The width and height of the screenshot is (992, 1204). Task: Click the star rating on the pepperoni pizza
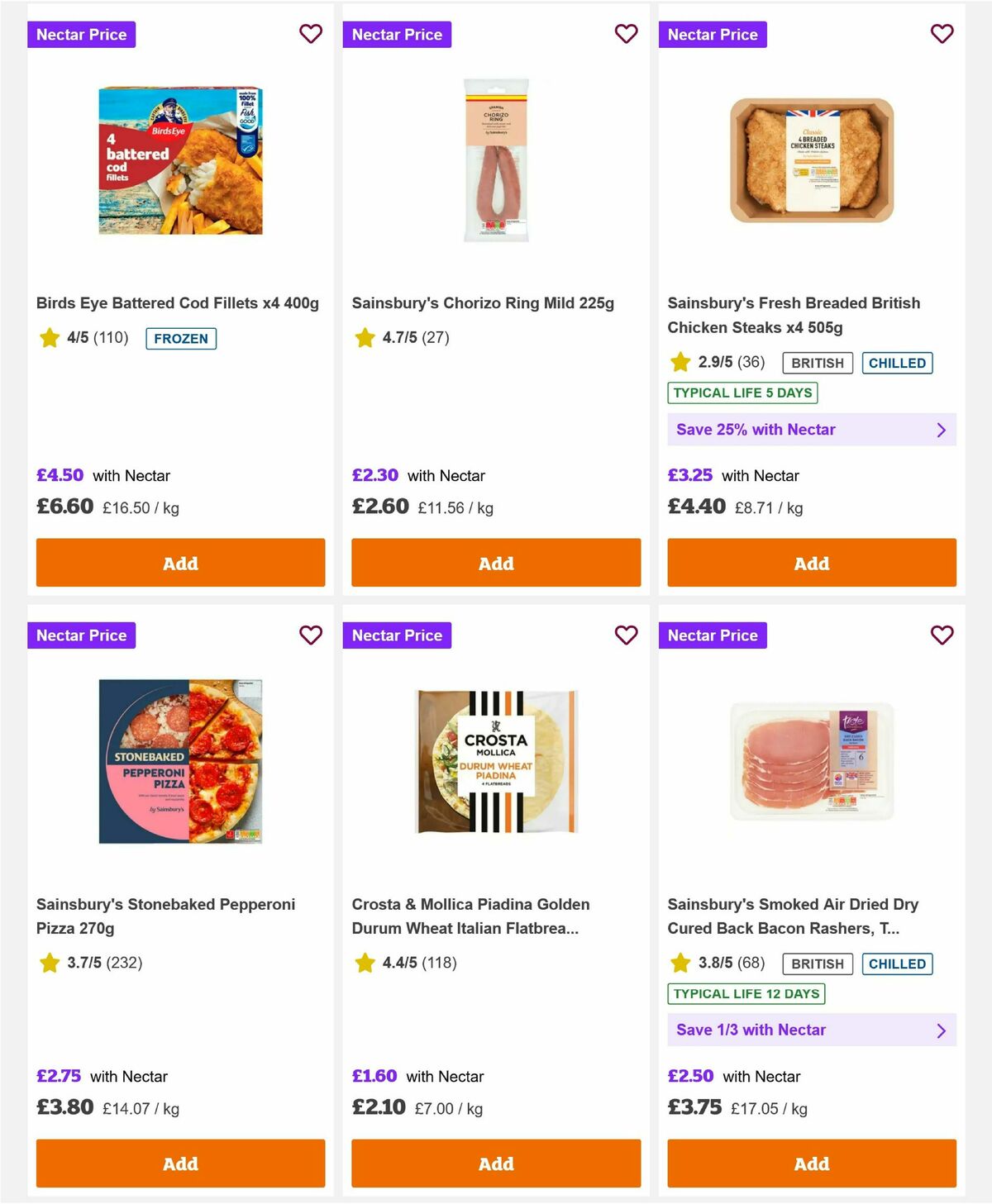pos(49,963)
